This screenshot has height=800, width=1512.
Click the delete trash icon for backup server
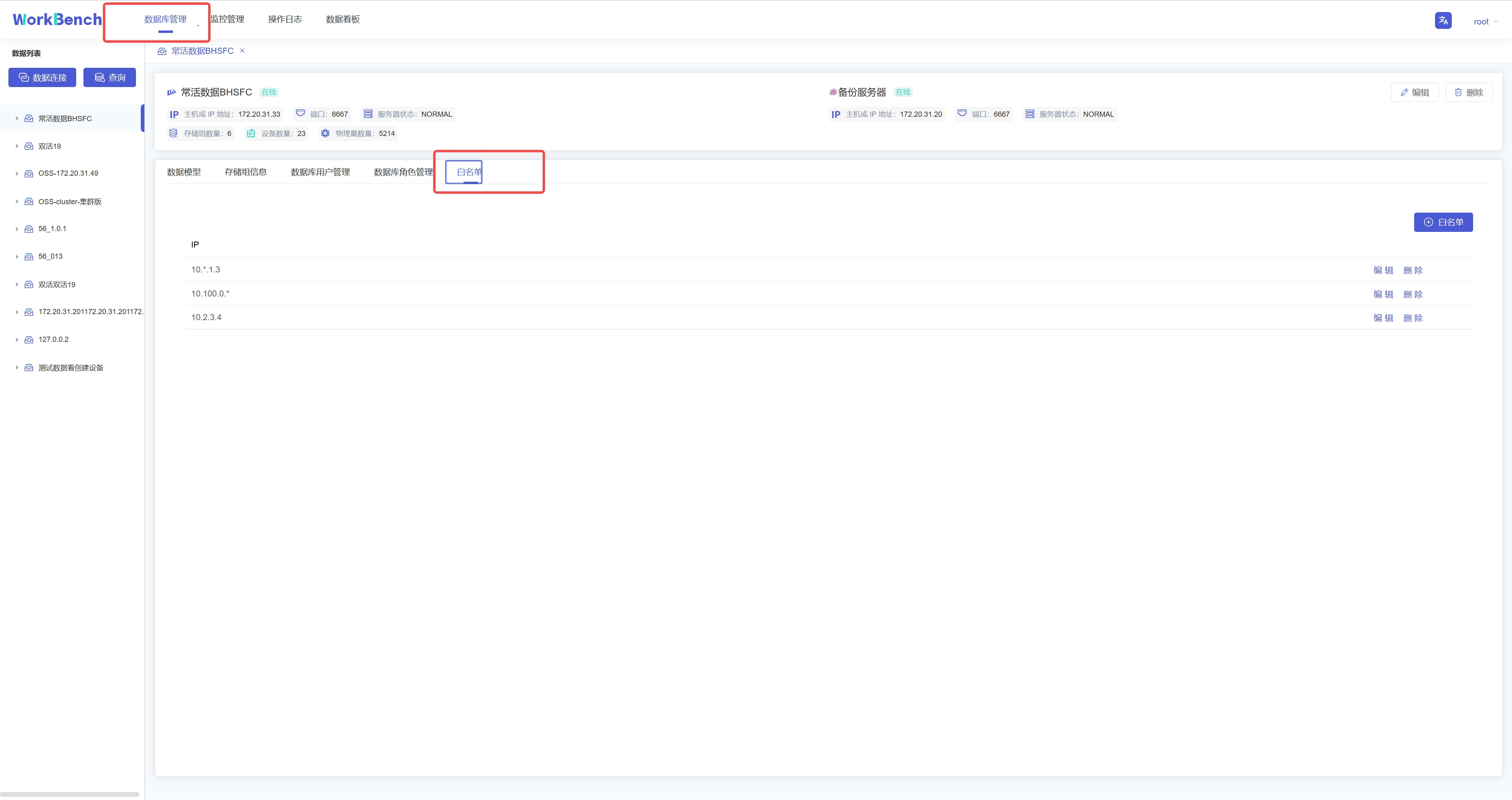1459,92
